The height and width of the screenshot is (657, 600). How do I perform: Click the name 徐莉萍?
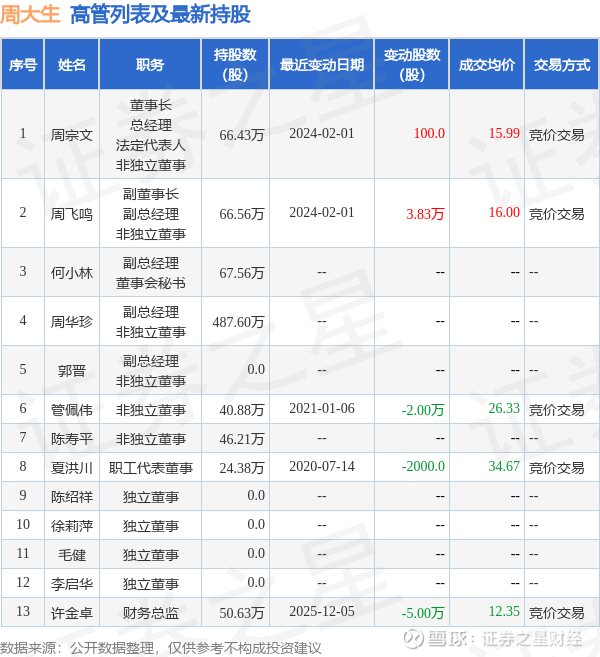pos(72,525)
